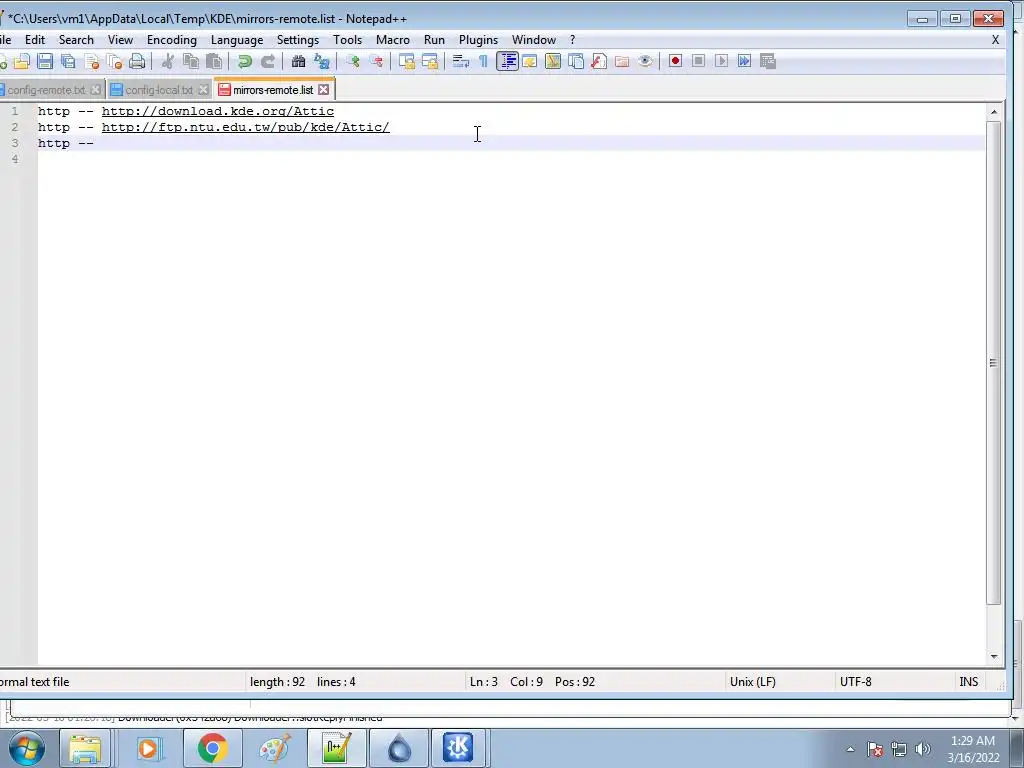Open Windows Explorer from taskbar
The image size is (1024, 768).
85,748
